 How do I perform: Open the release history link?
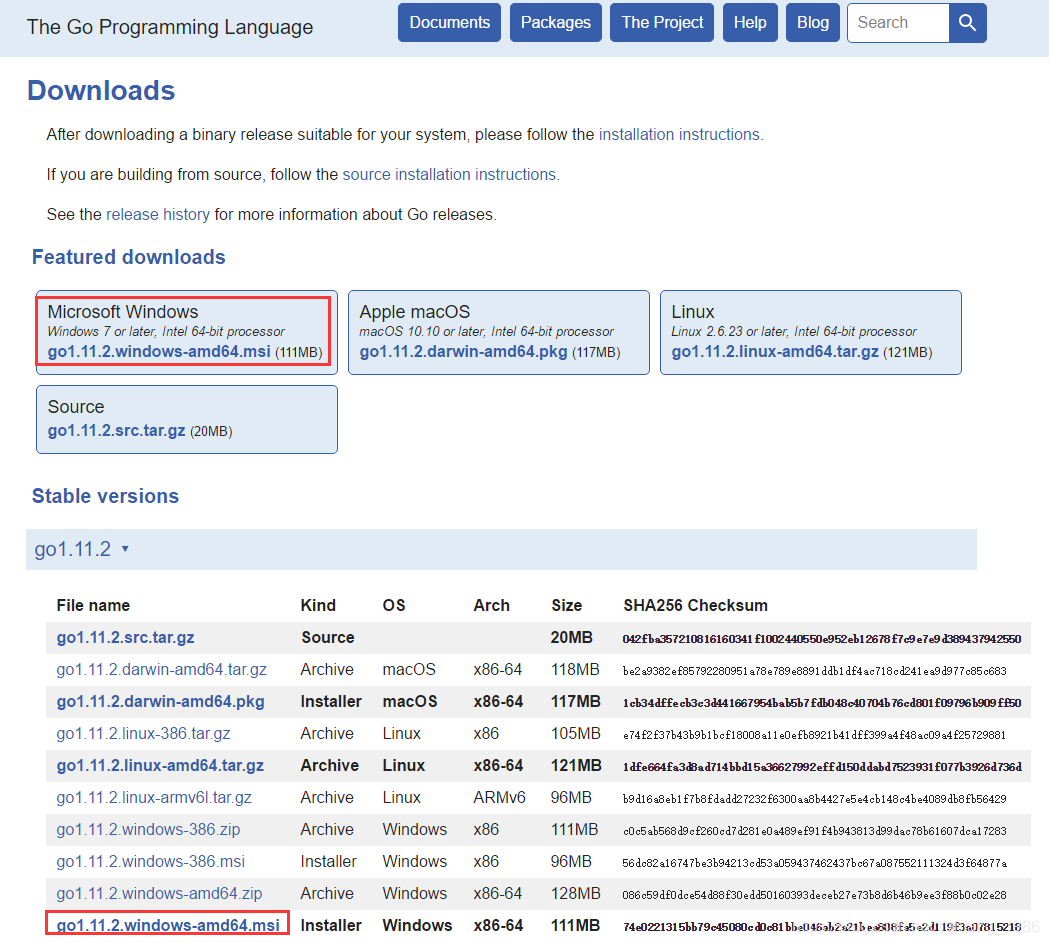[x=158, y=215]
